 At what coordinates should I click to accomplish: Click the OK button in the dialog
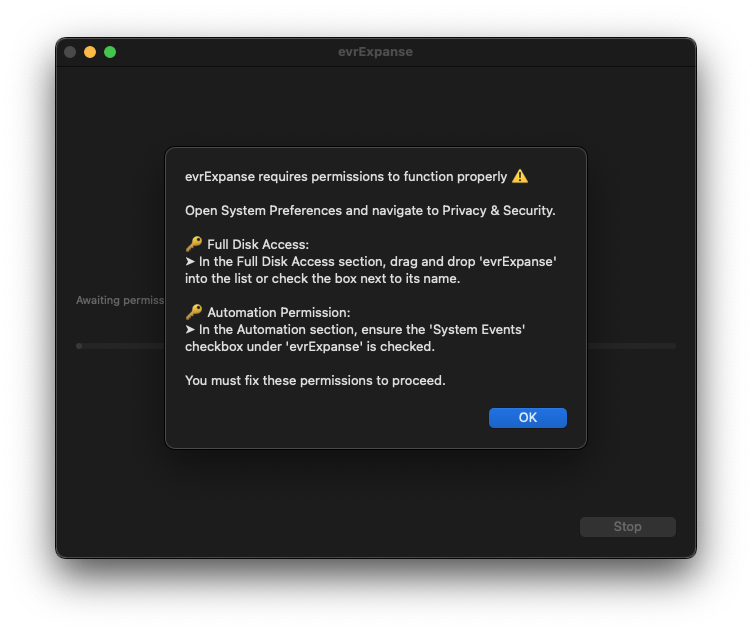pos(527,418)
